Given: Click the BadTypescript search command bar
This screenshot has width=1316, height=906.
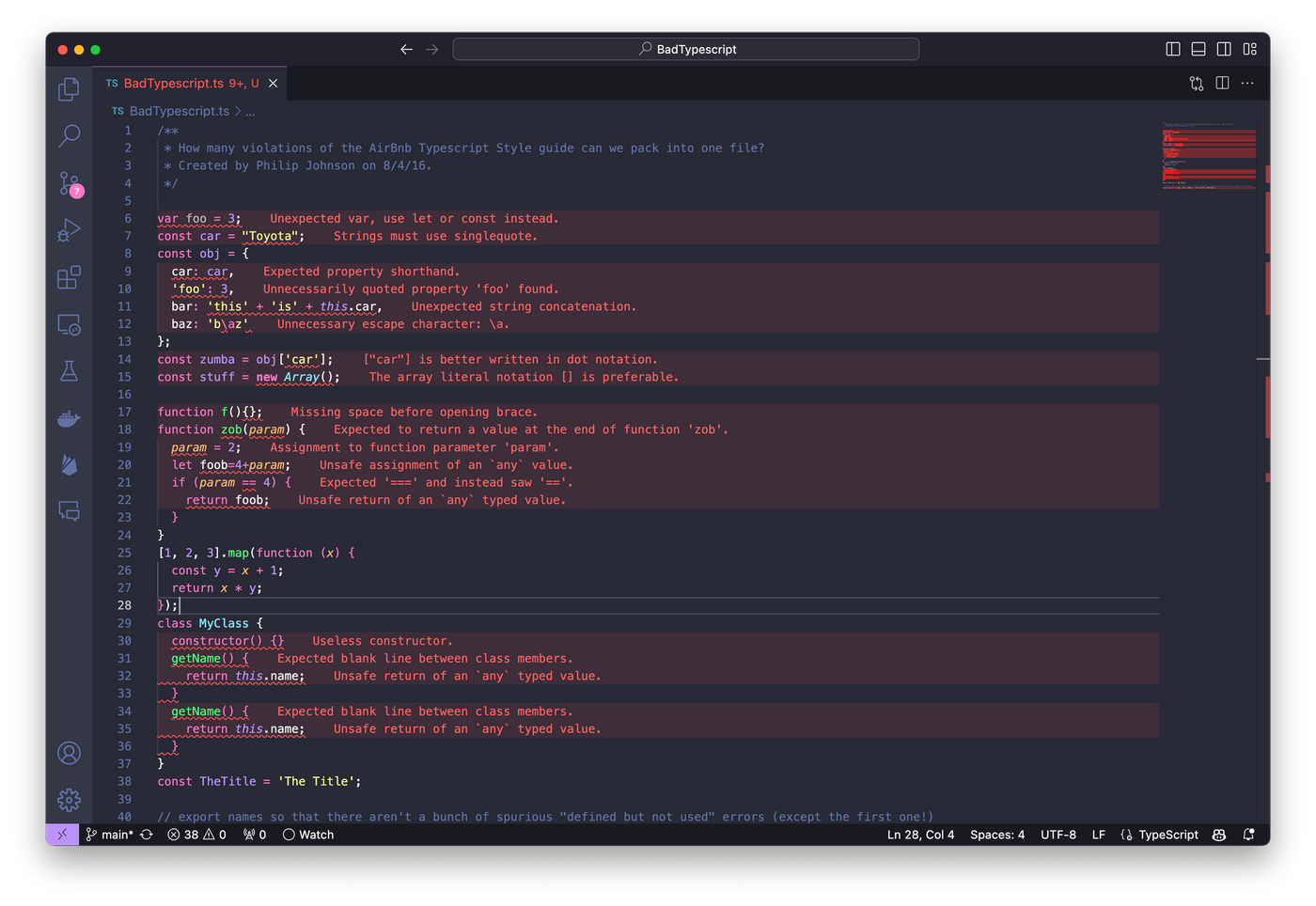Looking at the screenshot, I should tap(685, 49).
